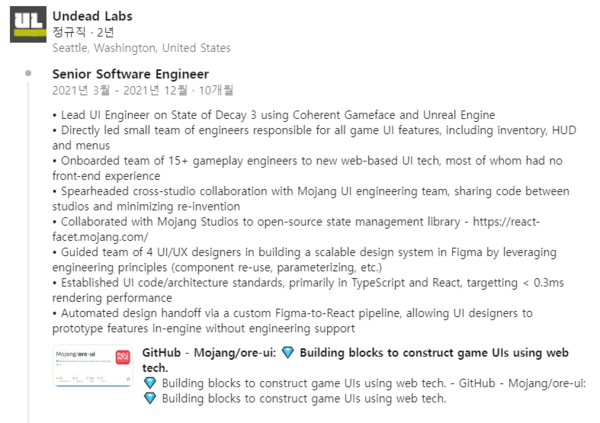This screenshot has width=600, height=423.
Task: Click the link description text under GitHub title
Action: 364,391
